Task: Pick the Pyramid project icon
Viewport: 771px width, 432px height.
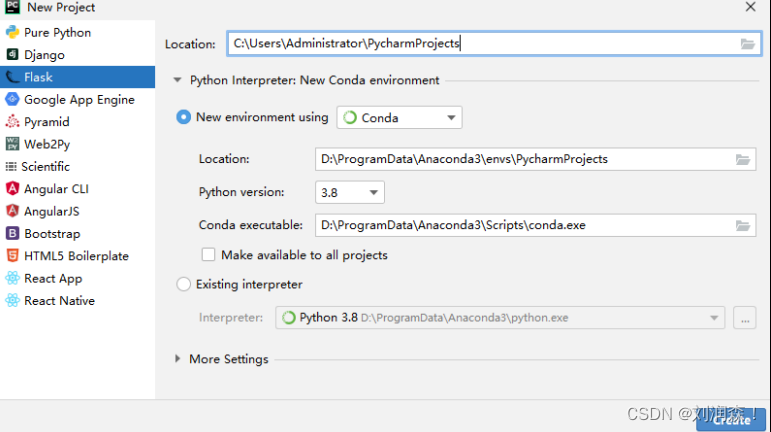Action: point(12,121)
